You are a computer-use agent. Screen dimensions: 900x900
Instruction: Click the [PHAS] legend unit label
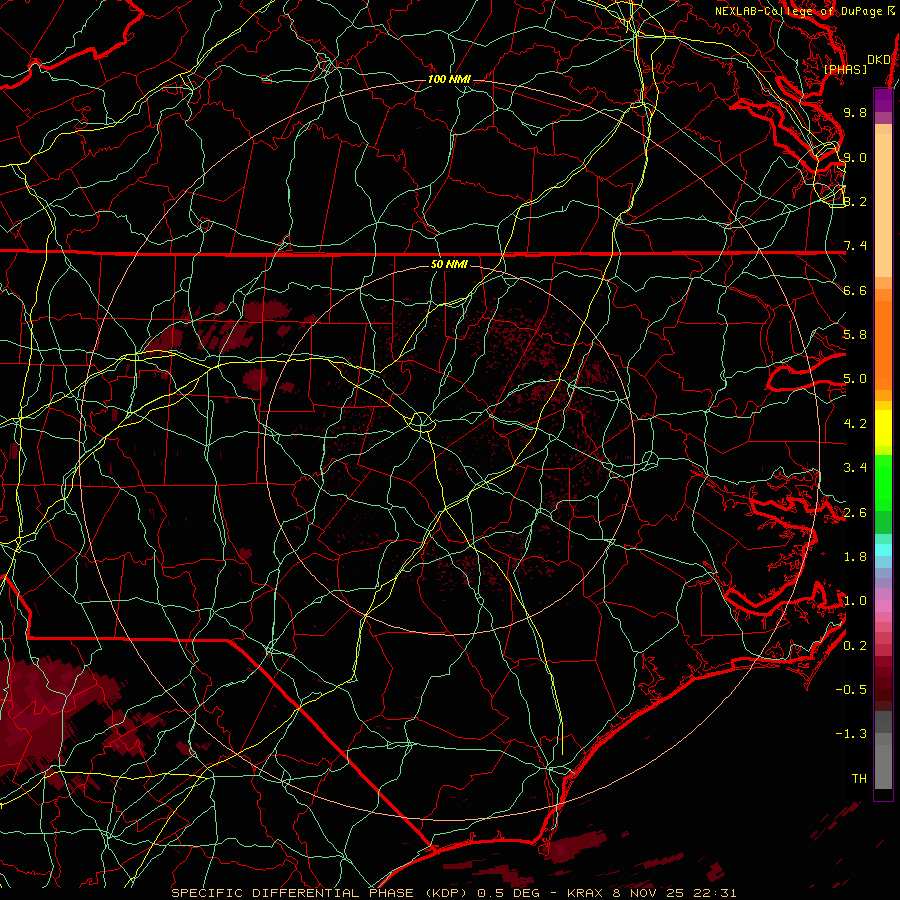845,69
